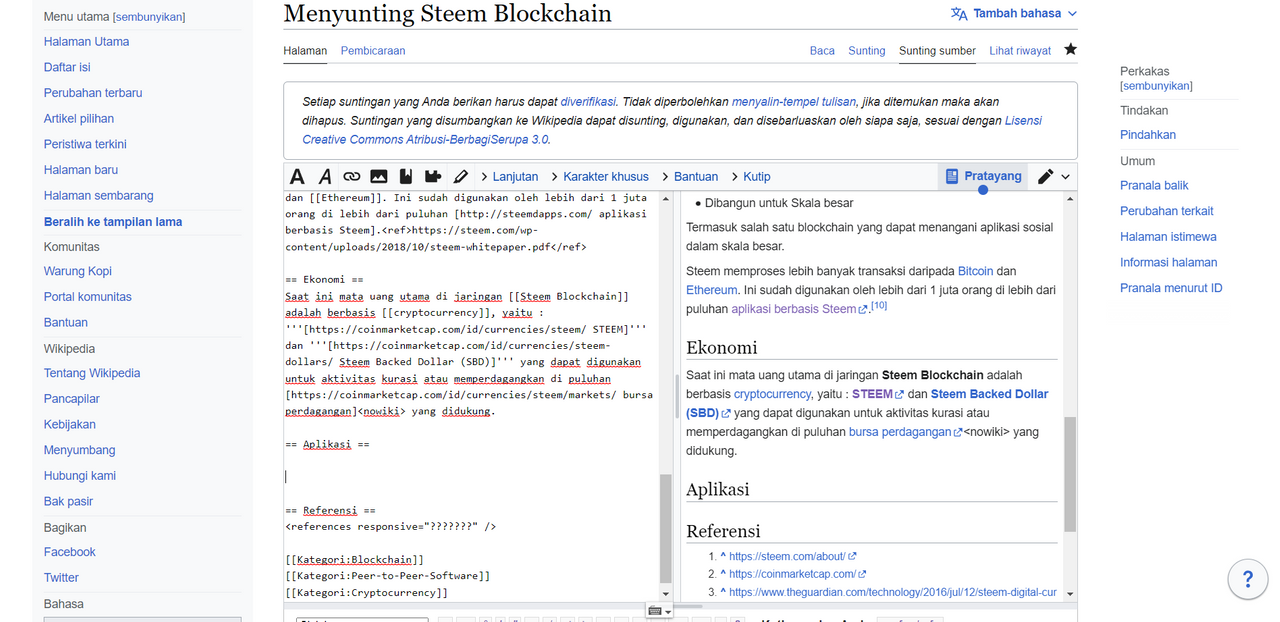Open Portal komunitas link
The height and width of the screenshot is (622, 1280).
pos(88,297)
